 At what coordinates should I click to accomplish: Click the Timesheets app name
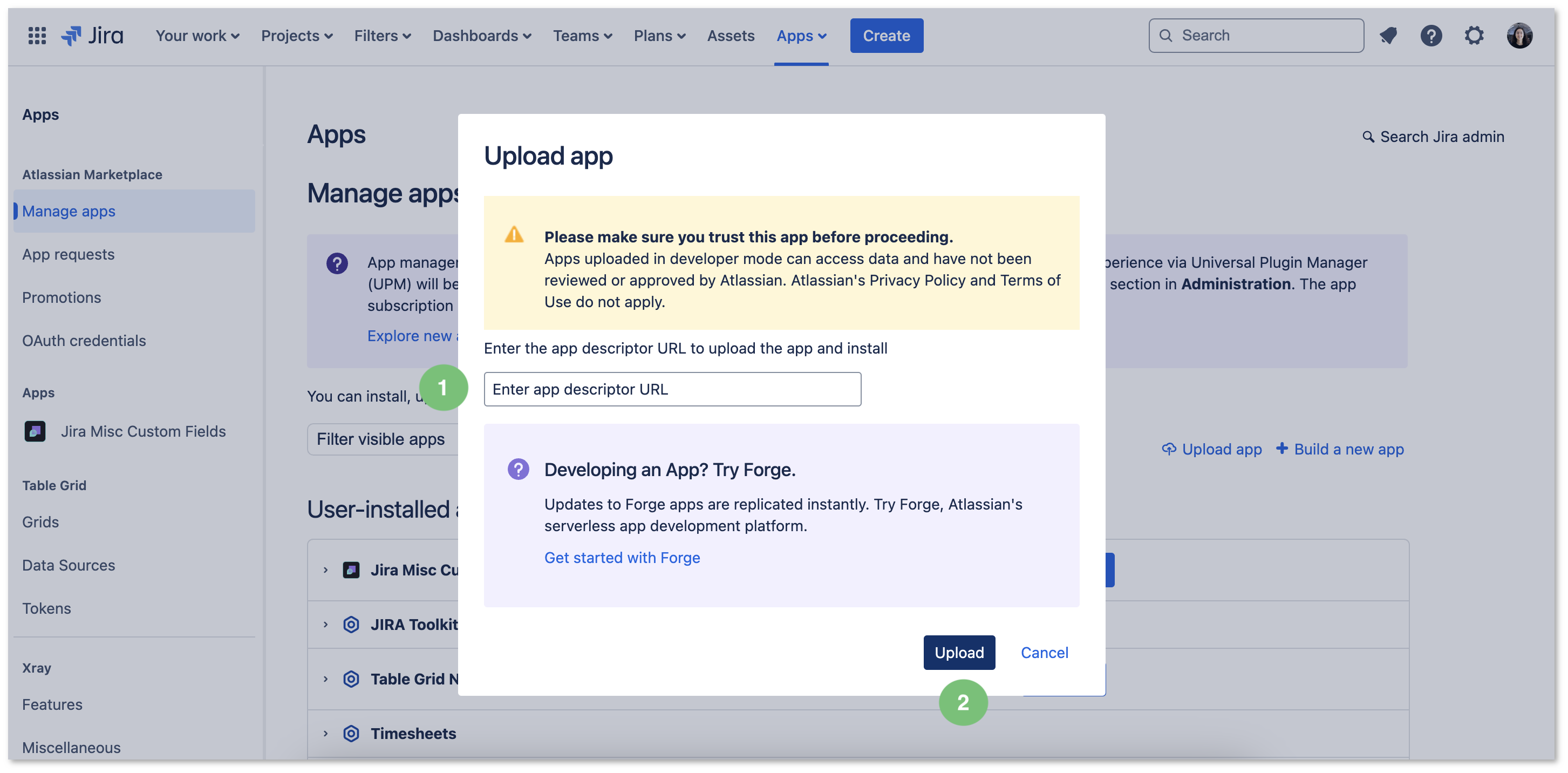[x=413, y=734]
